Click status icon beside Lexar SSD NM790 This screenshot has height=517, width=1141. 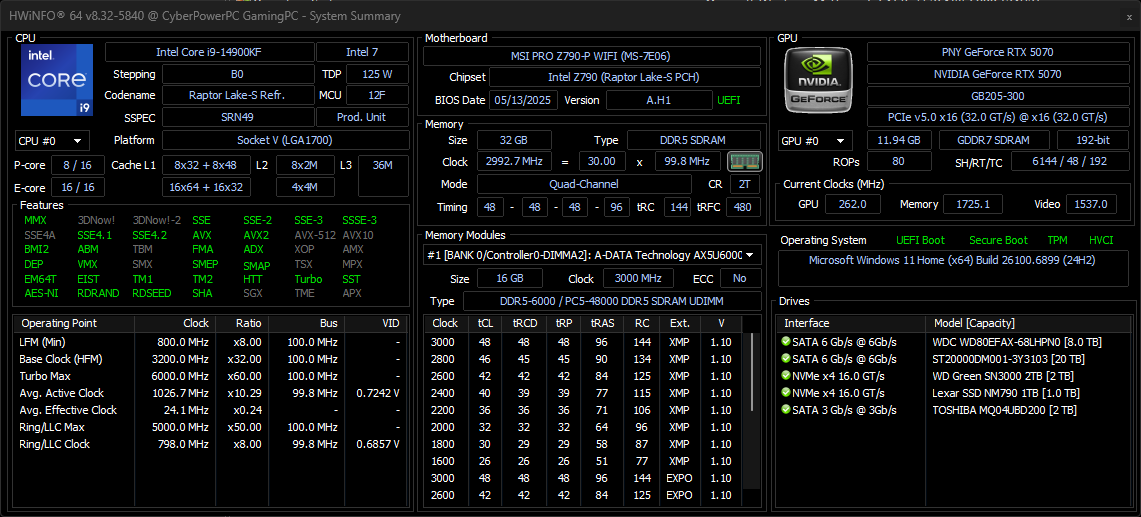click(785, 392)
